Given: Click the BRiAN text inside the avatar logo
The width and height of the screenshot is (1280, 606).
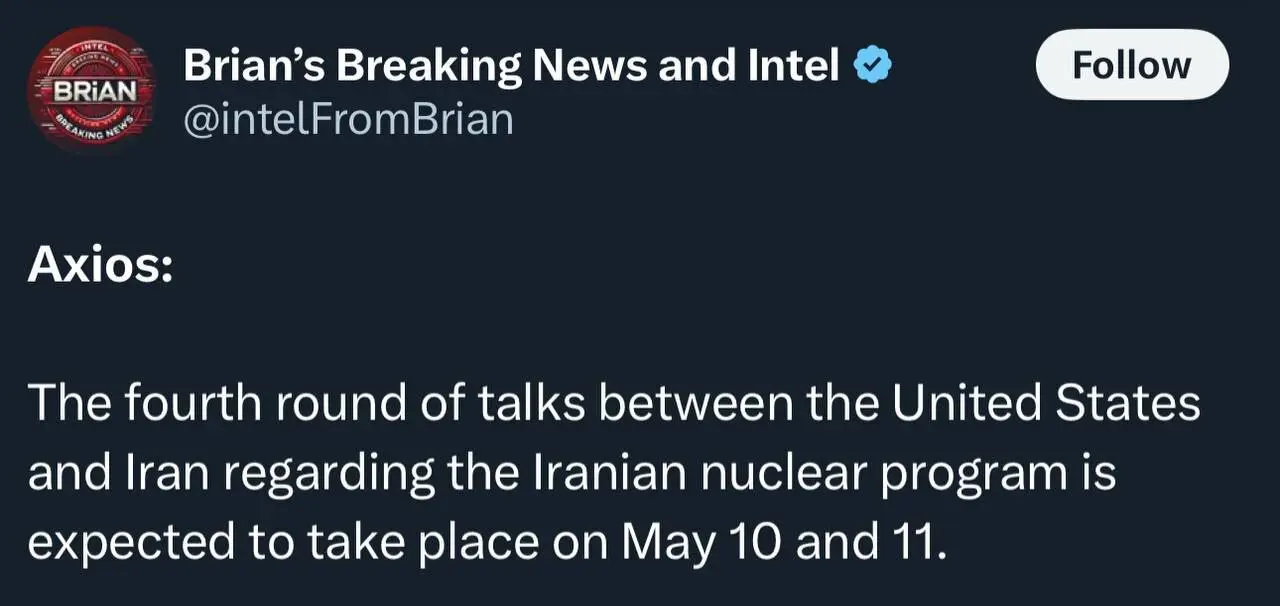Looking at the screenshot, I should 90,88.
